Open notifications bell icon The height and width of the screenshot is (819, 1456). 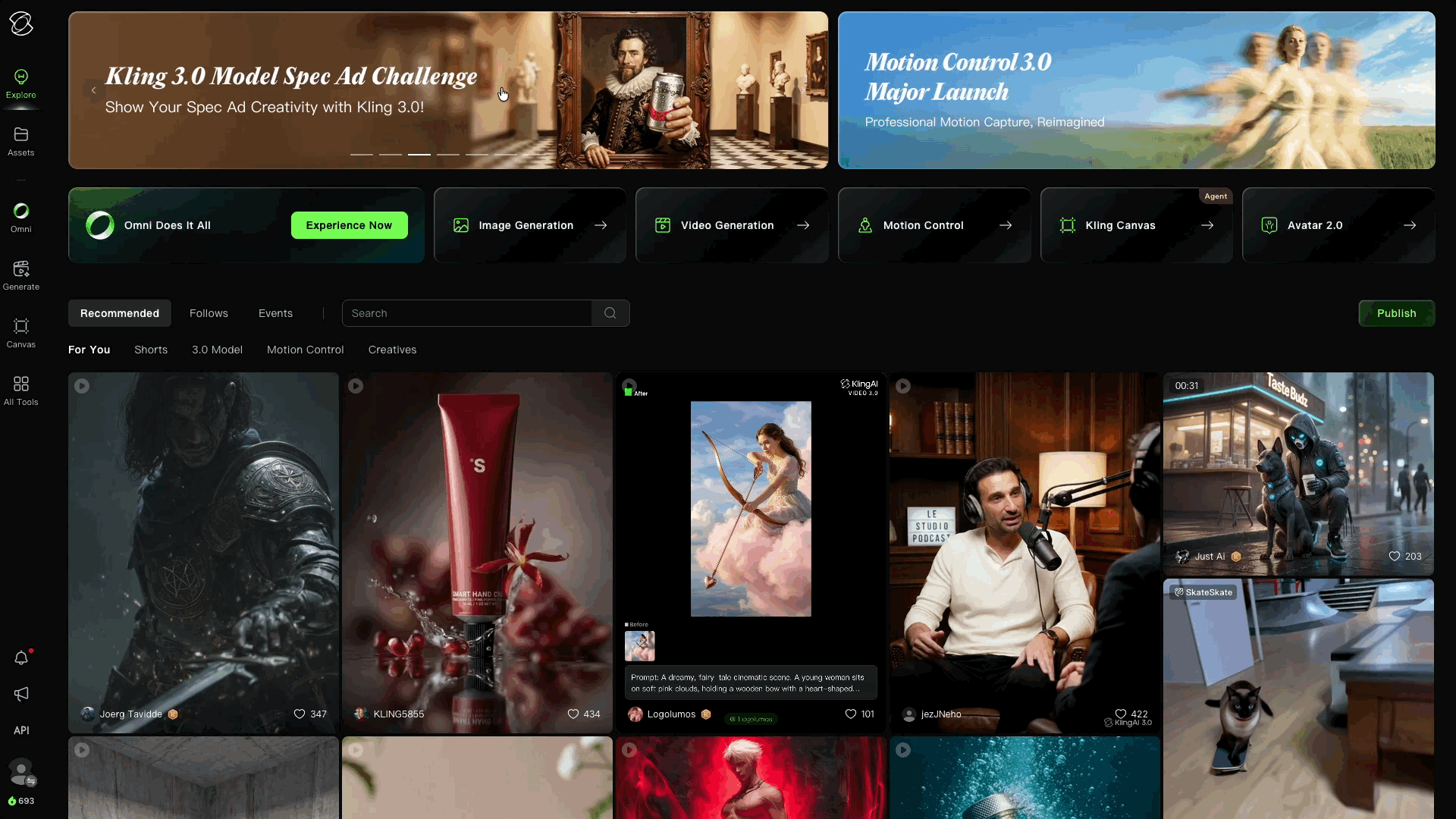[x=21, y=658]
